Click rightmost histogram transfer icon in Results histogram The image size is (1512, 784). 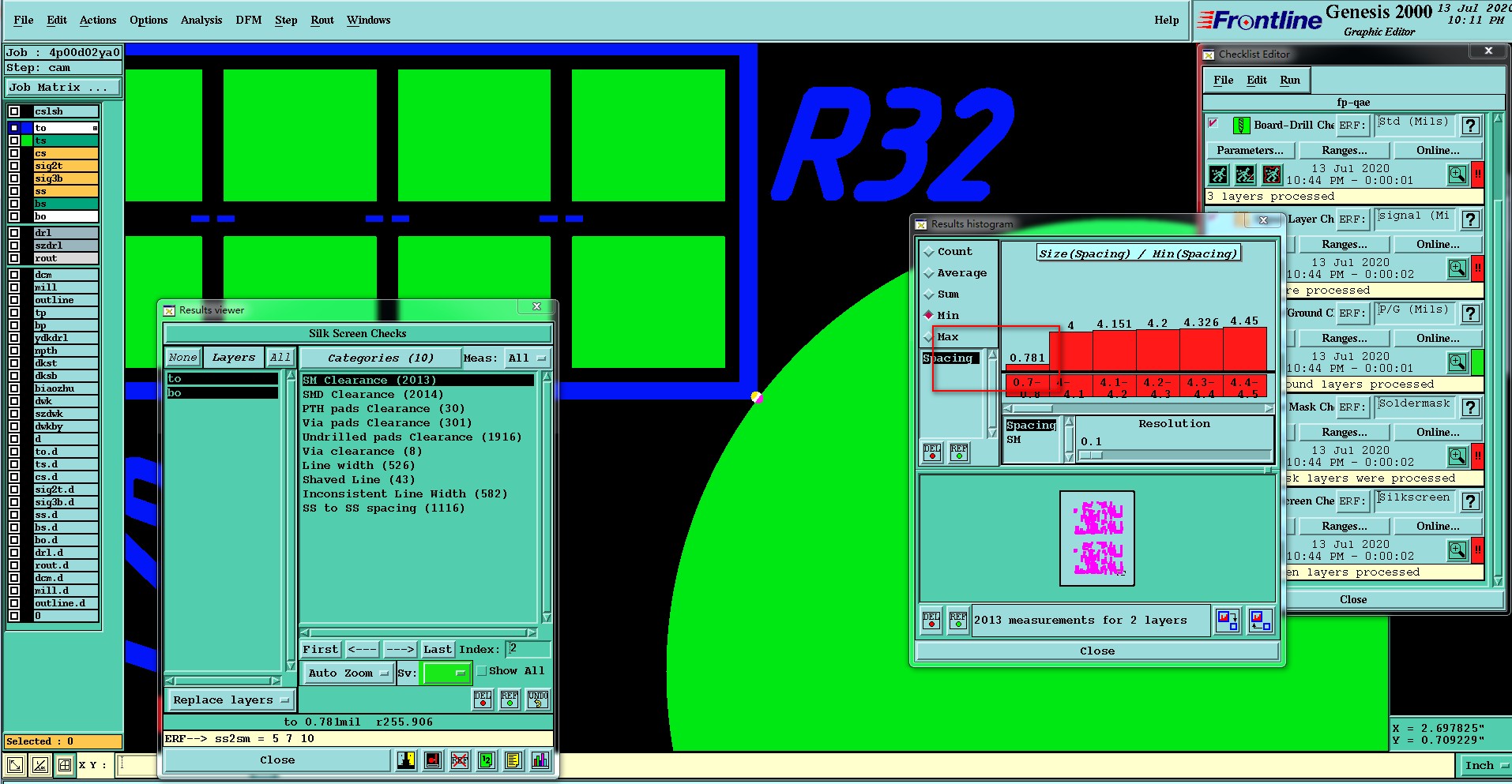(x=1260, y=621)
